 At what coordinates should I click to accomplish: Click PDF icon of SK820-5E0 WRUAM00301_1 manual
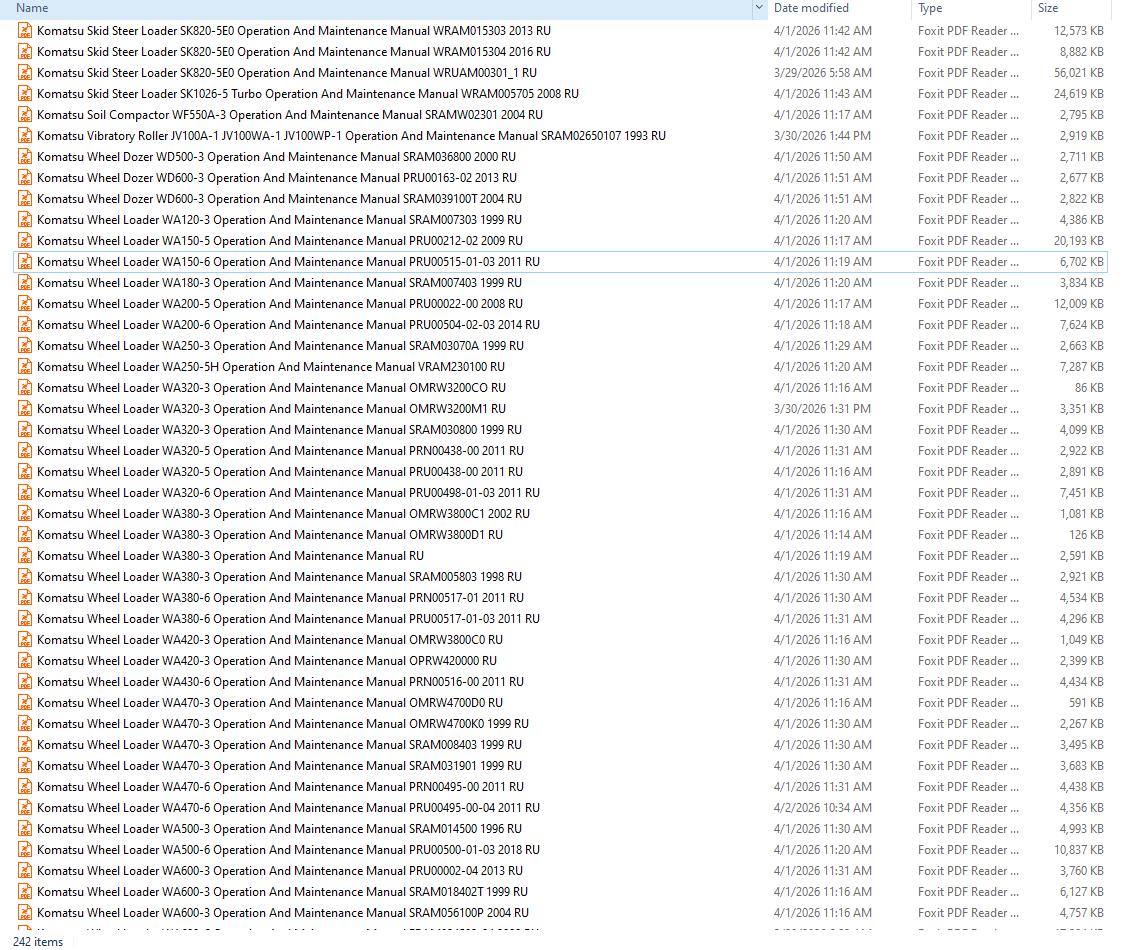click(x=25, y=73)
